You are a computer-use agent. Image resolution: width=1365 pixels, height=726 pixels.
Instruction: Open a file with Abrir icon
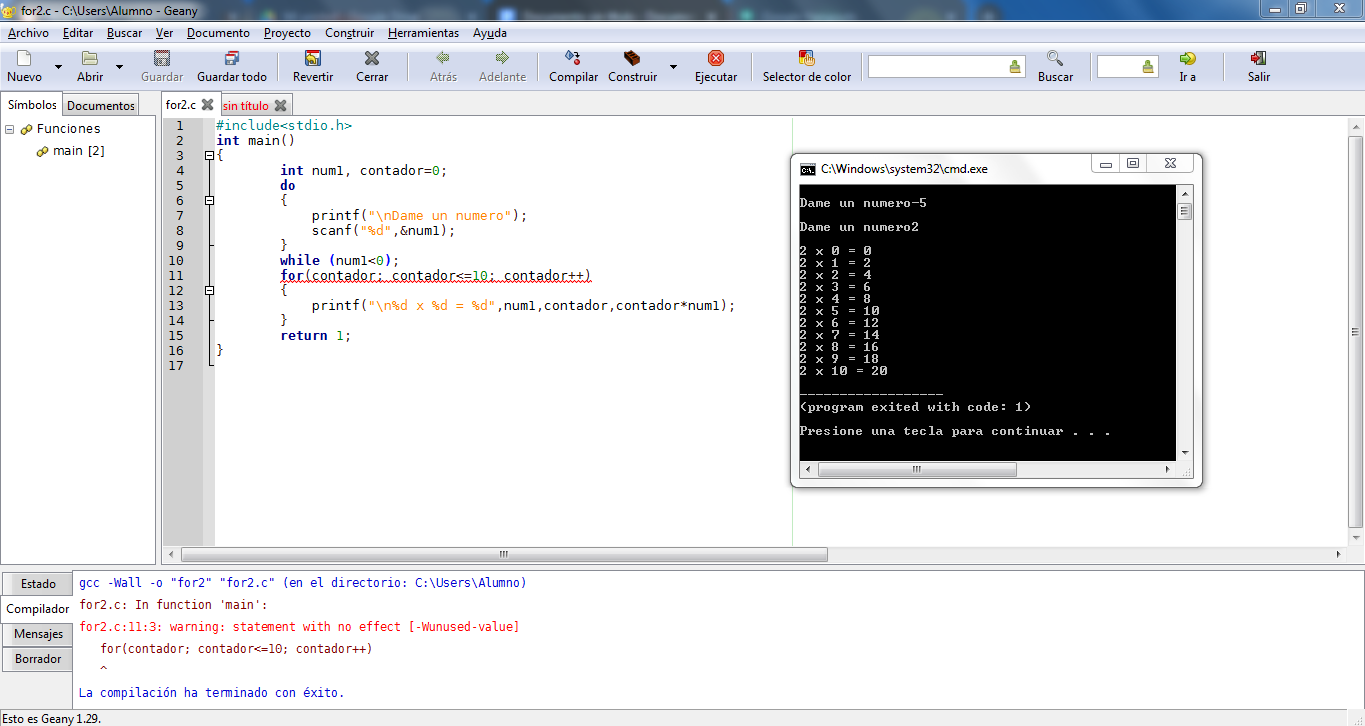(x=90, y=58)
